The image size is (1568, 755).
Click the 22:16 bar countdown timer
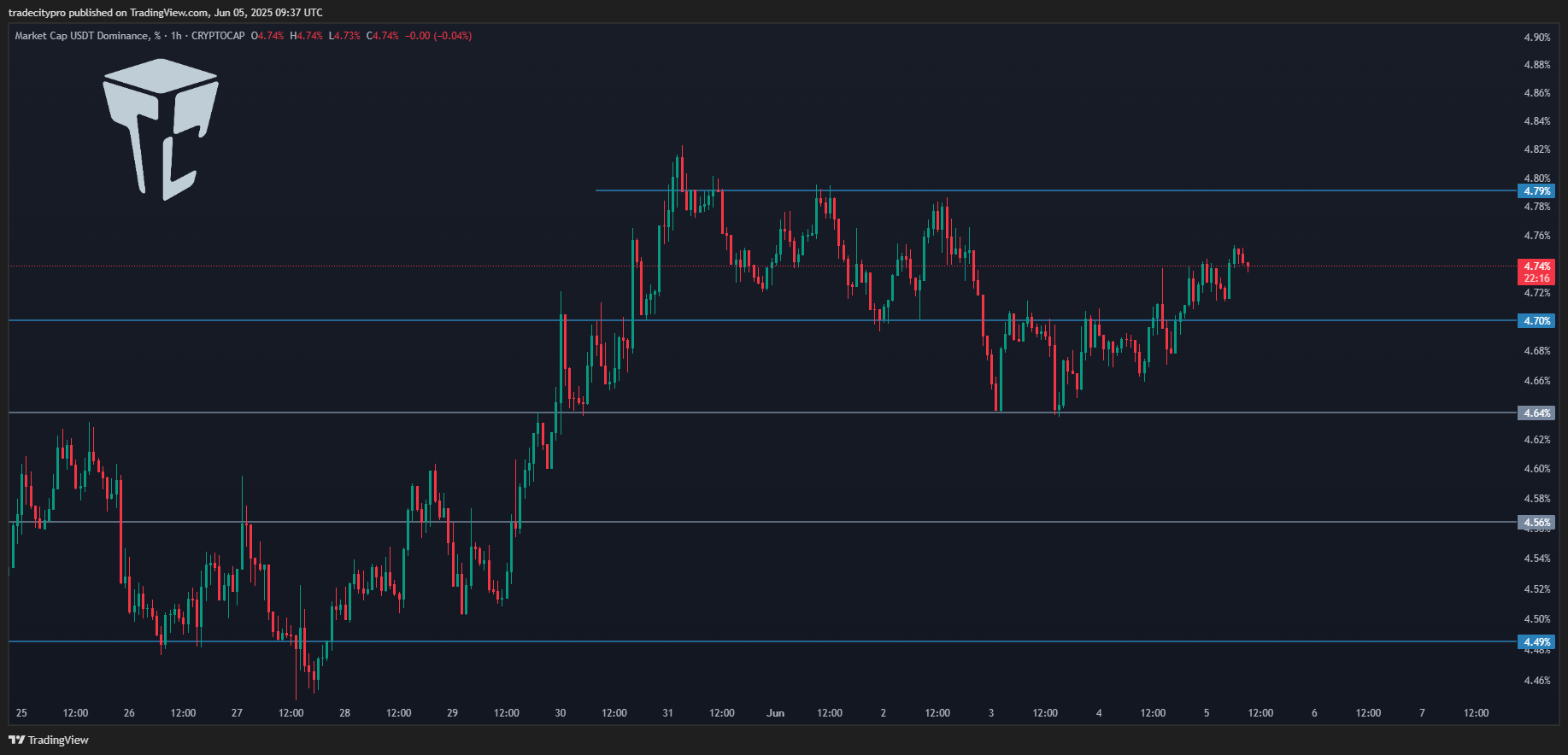[x=1536, y=278]
